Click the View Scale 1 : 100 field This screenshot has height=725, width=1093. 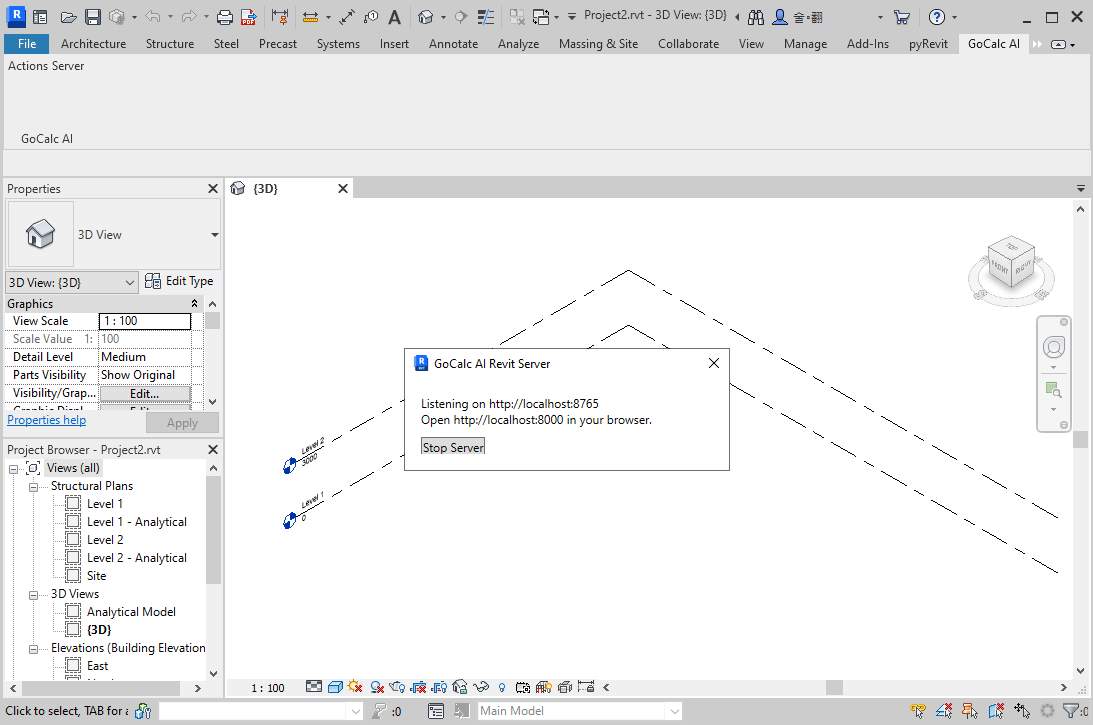145,321
